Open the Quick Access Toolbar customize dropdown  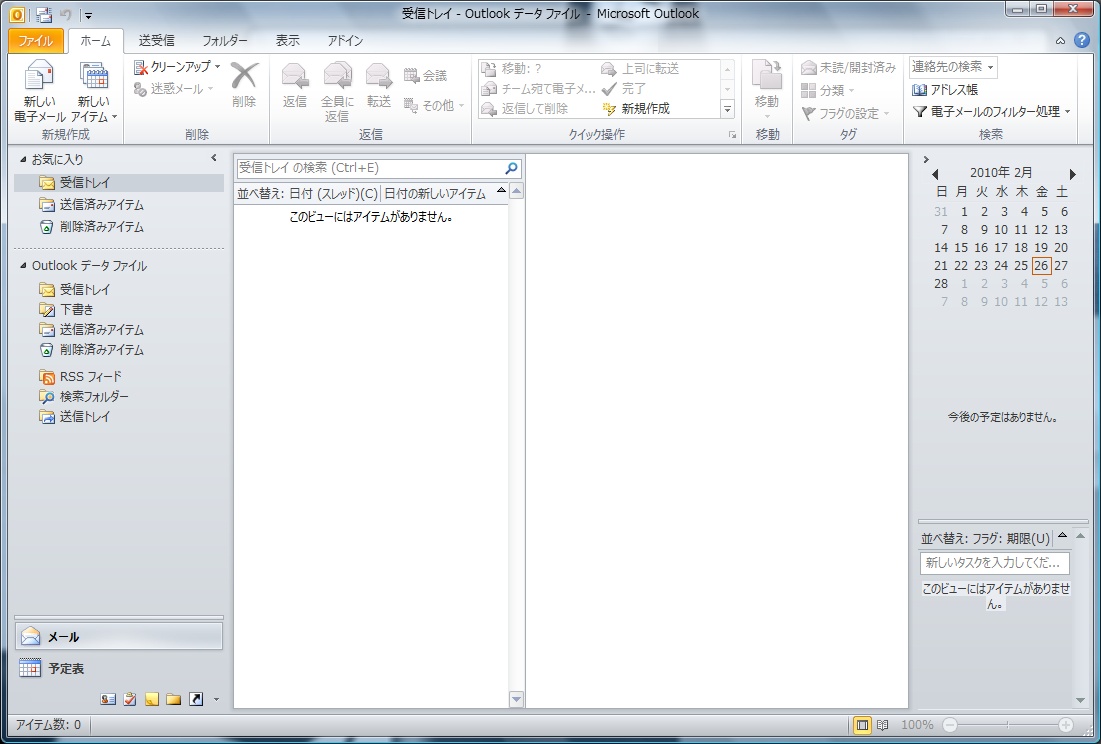pyautogui.click(x=88, y=15)
